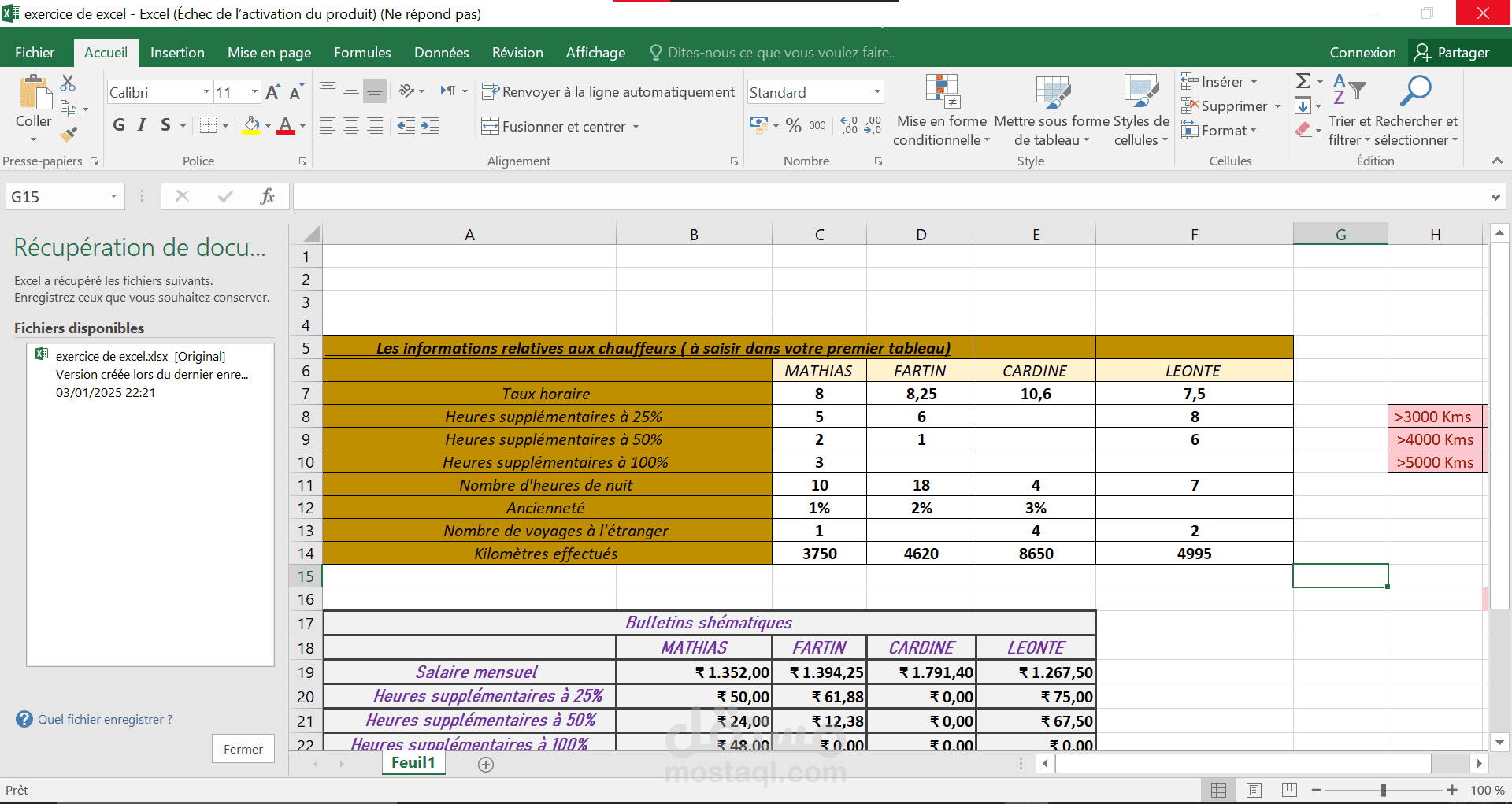
Task: Click the Fermer button in recovery pane
Action: (x=243, y=749)
